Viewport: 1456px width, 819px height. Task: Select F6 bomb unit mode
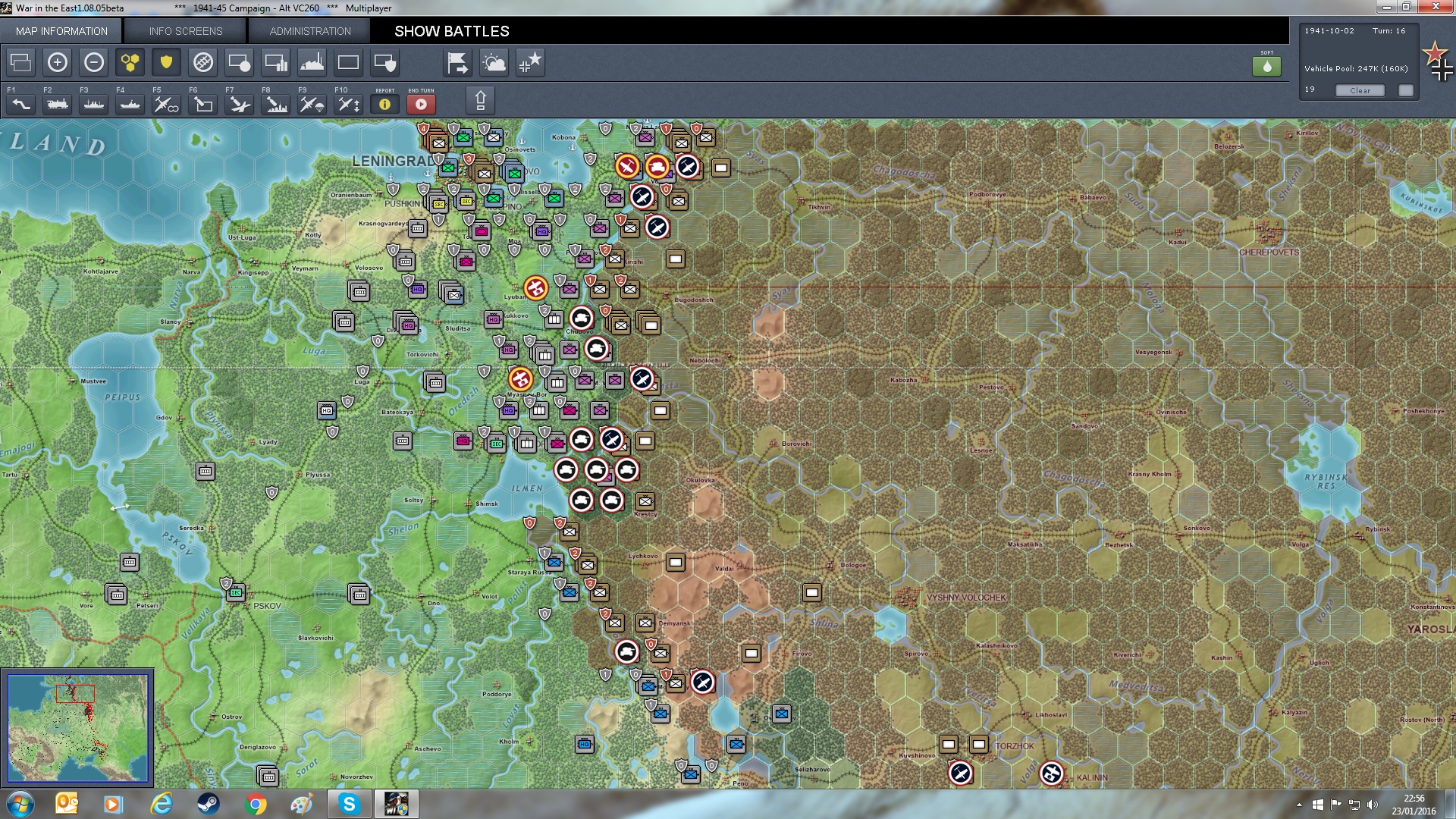coord(203,104)
